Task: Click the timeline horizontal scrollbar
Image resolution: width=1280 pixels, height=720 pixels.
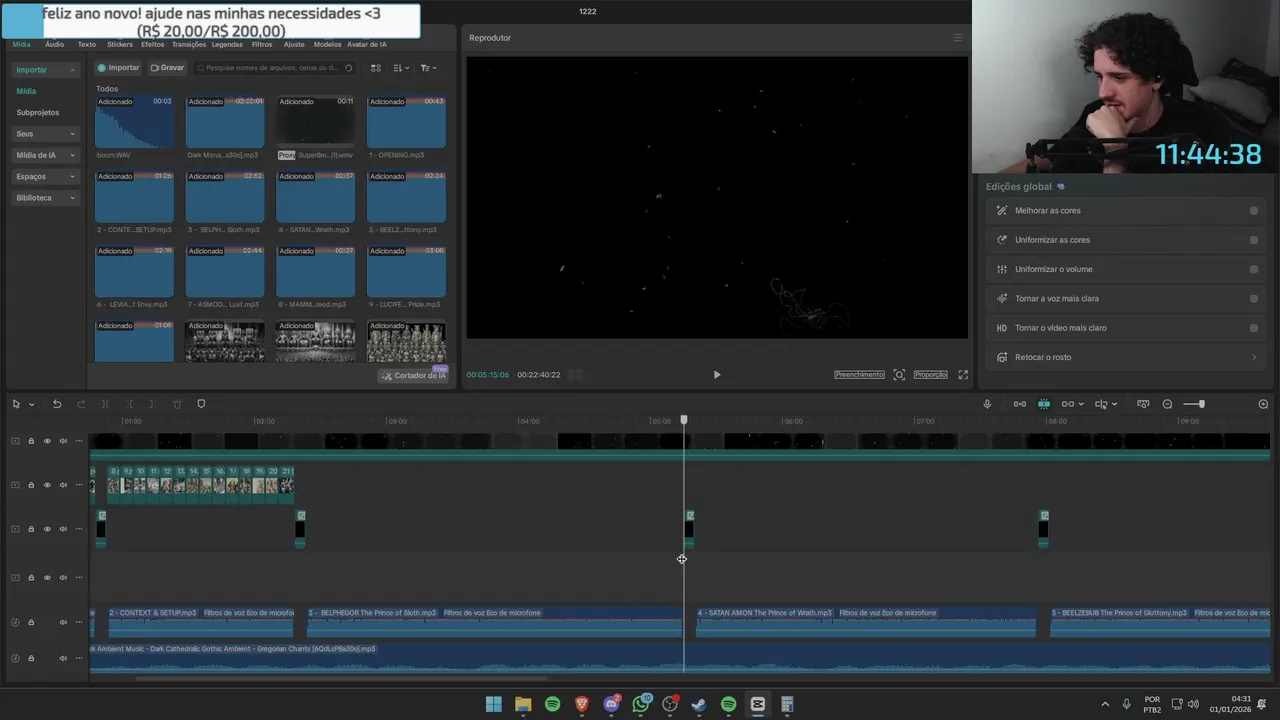Action: pyautogui.click(x=342, y=678)
